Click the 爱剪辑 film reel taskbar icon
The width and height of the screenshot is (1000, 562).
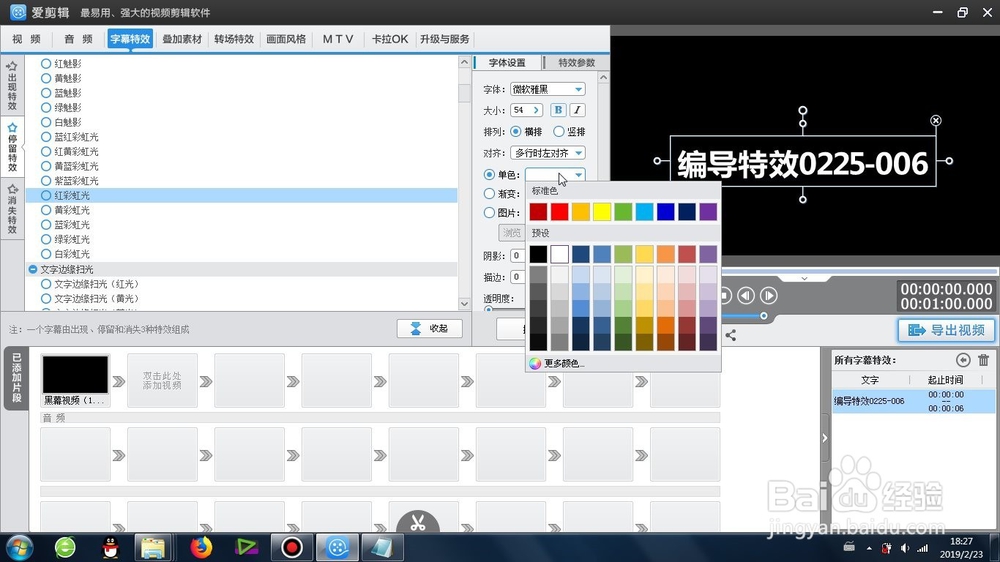pos(337,547)
